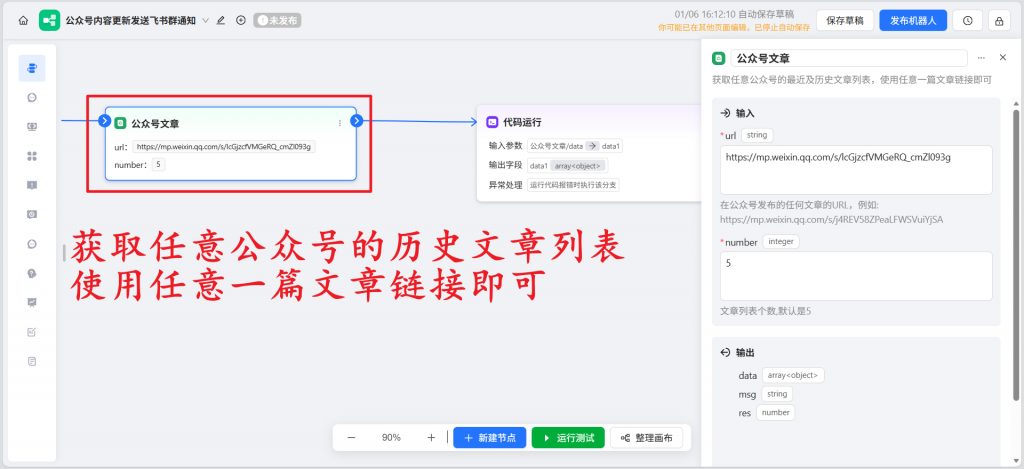Click the green workflow logo icon
The image size is (1024, 469).
pos(49,20)
